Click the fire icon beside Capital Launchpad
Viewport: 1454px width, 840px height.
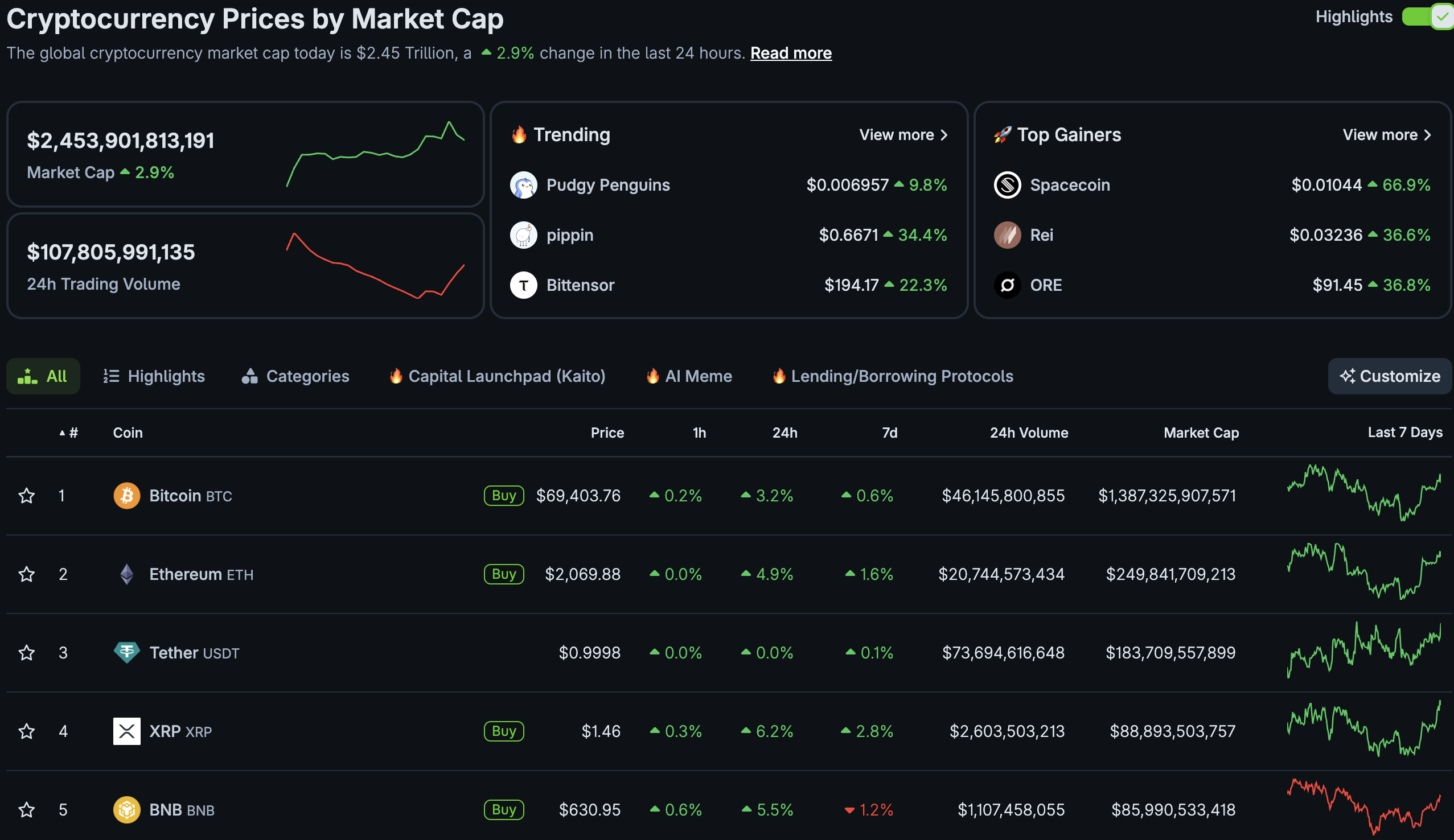pos(396,376)
